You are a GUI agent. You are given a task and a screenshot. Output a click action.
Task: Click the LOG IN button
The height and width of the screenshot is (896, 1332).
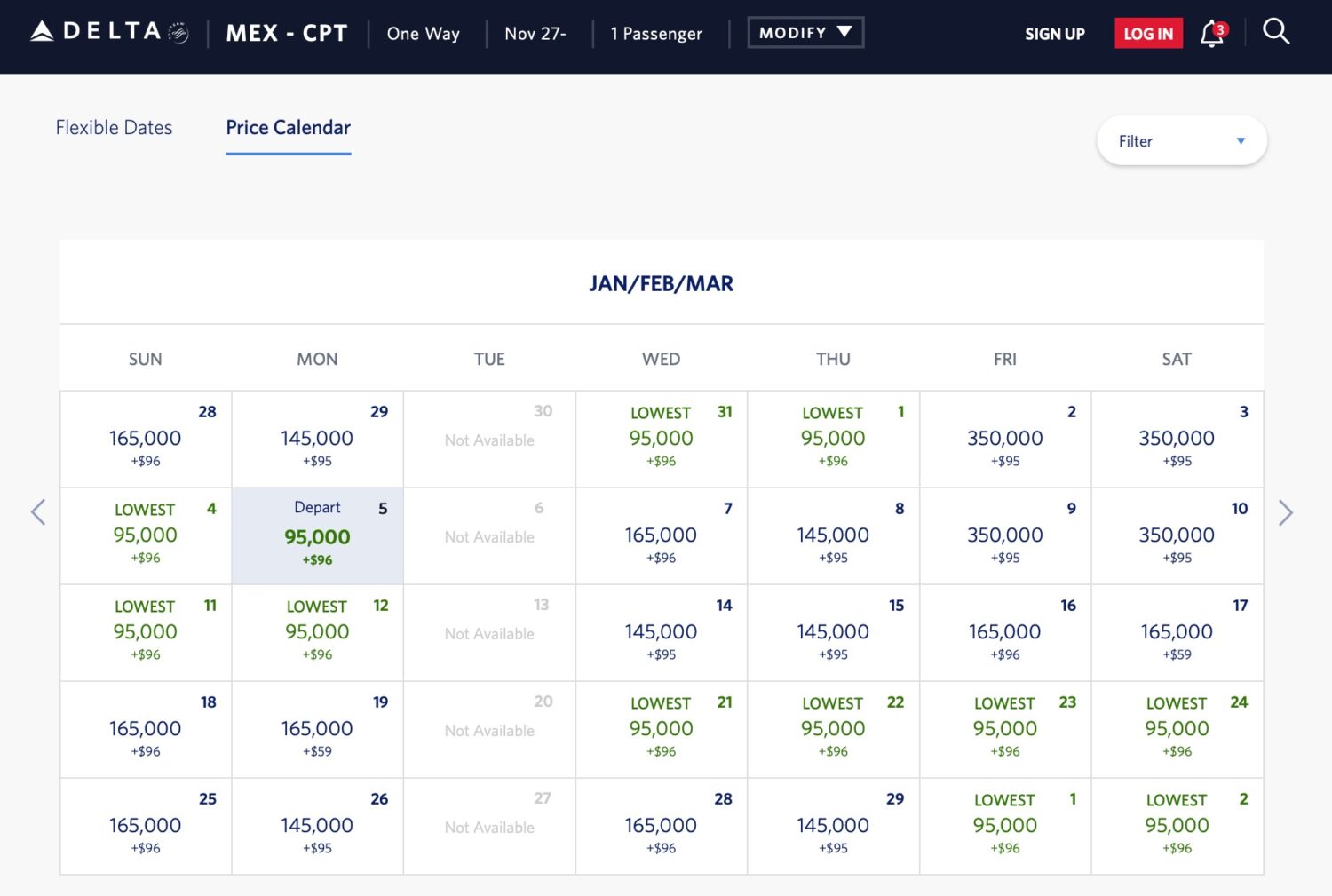click(x=1148, y=34)
